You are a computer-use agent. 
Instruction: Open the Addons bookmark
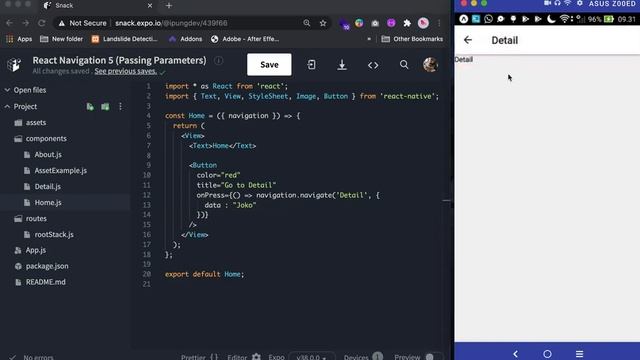tap(186, 39)
